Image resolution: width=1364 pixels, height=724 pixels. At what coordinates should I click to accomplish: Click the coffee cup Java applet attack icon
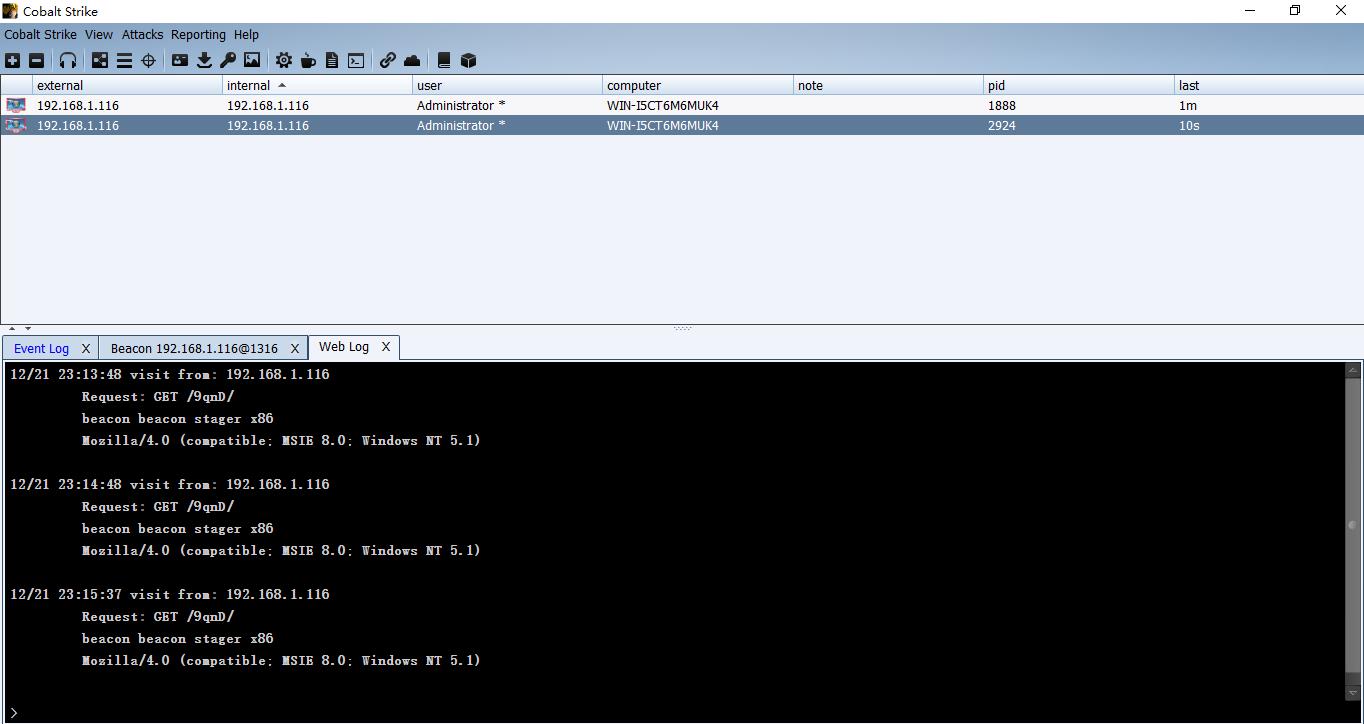pos(308,61)
